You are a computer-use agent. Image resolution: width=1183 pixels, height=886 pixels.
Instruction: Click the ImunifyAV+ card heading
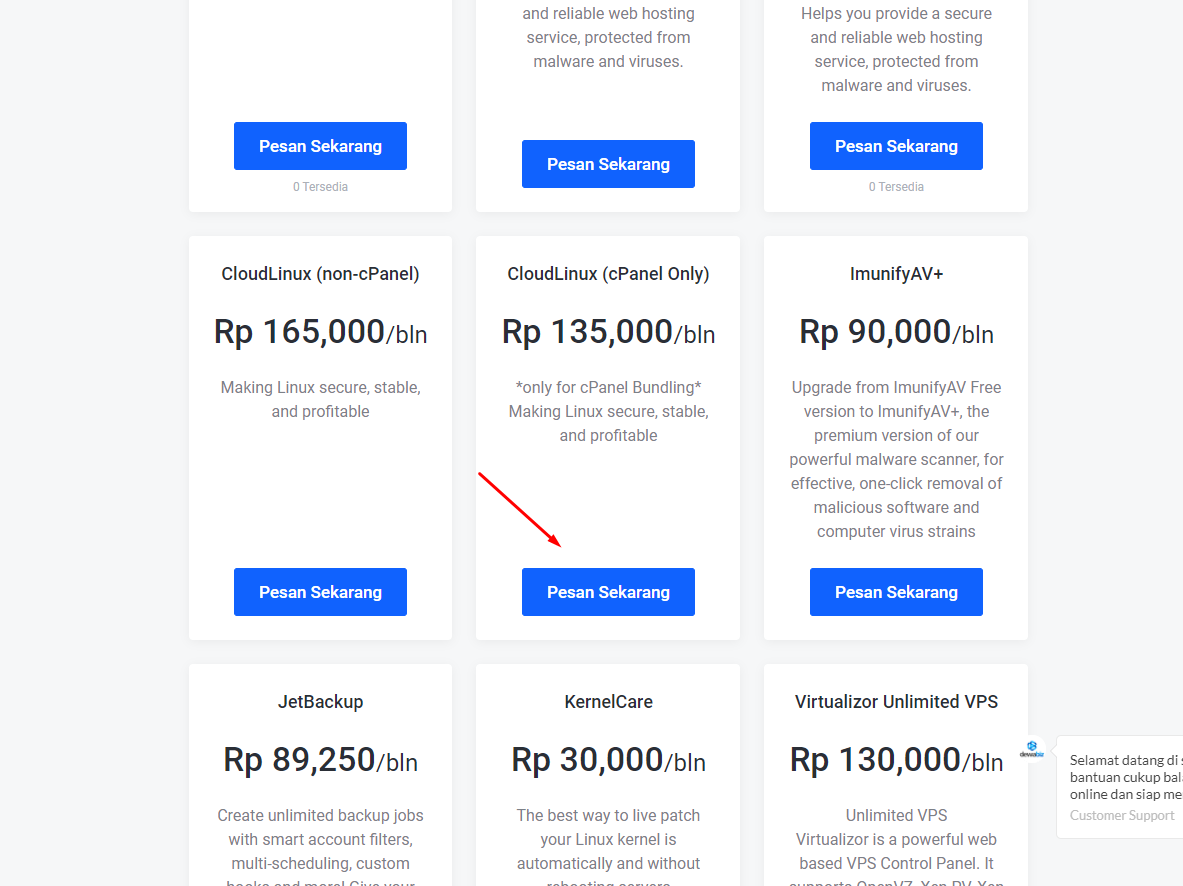896,274
